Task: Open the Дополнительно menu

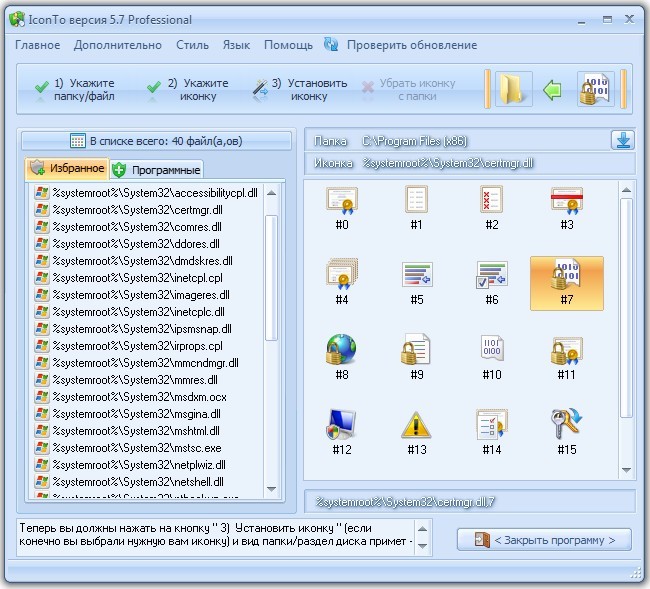Action: (x=118, y=45)
